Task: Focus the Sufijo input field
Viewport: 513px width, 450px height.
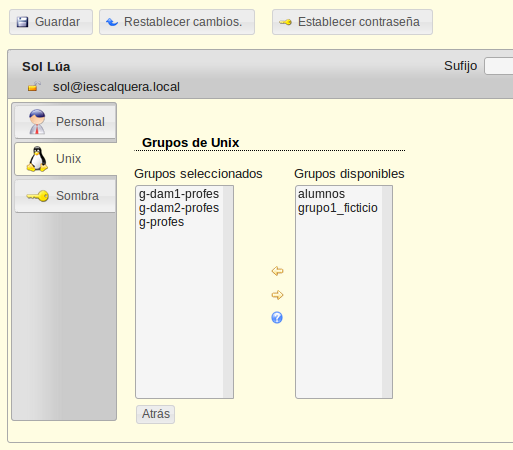Action: click(x=499, y=66)
